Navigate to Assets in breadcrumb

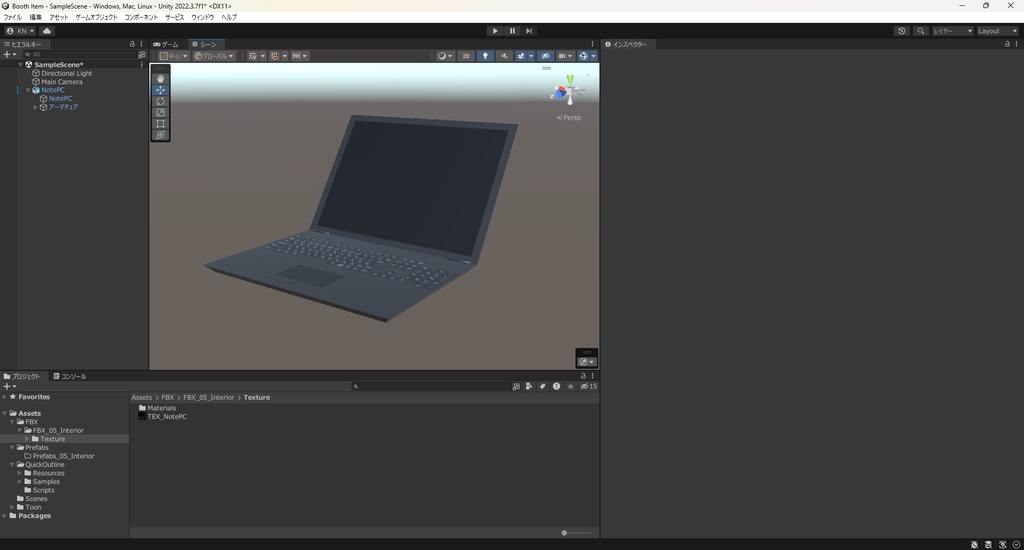click(x=142, y=397)
